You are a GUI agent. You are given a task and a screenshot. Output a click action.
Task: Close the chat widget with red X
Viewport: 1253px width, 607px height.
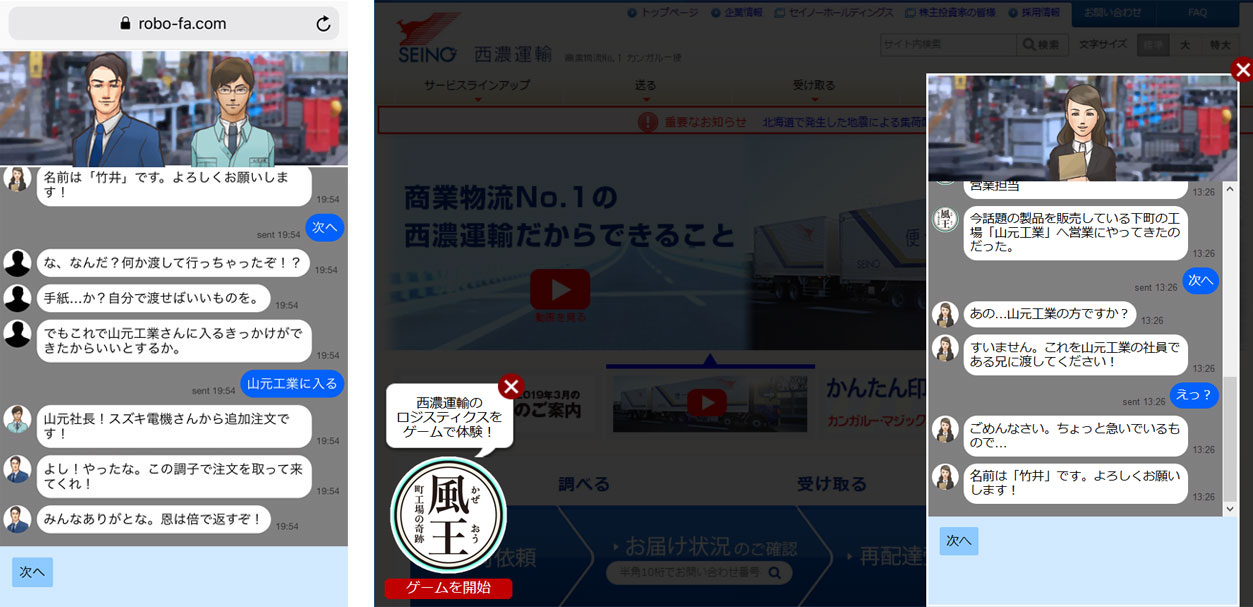coord(1242,70)
